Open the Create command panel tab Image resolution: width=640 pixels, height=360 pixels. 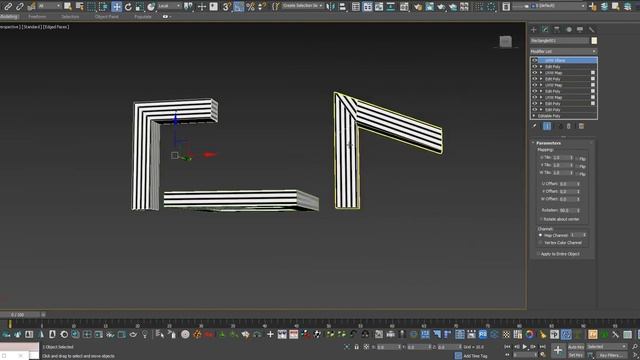click(533, 29)
